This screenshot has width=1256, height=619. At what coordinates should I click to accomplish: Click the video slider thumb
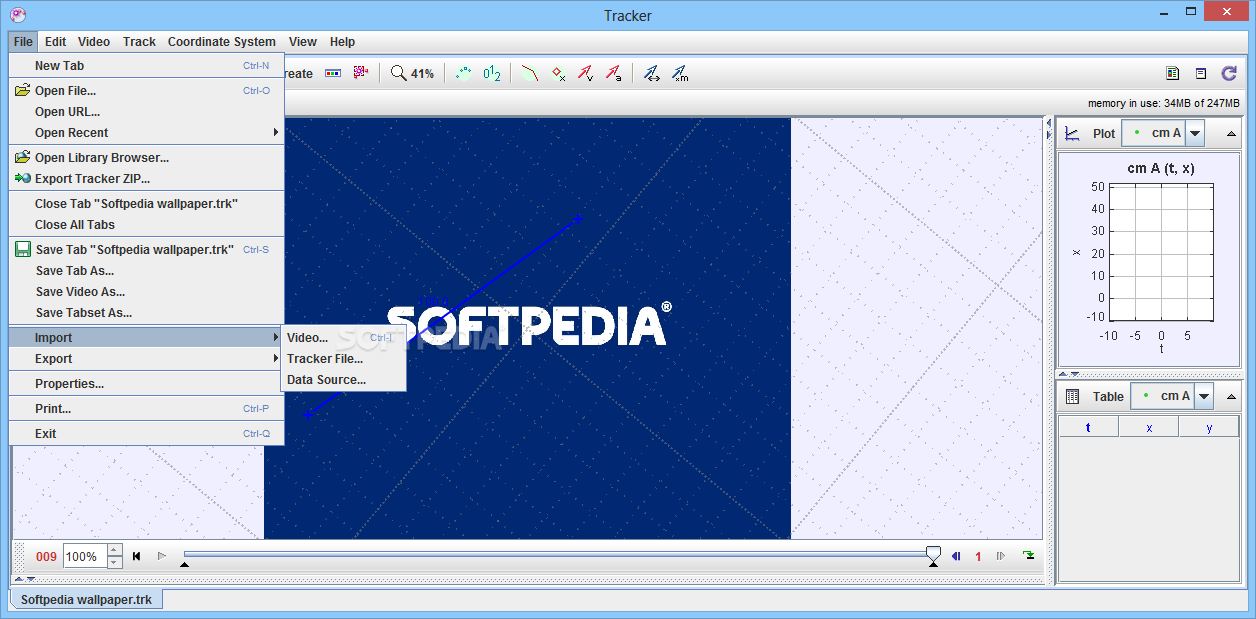[x=933, y=553]
